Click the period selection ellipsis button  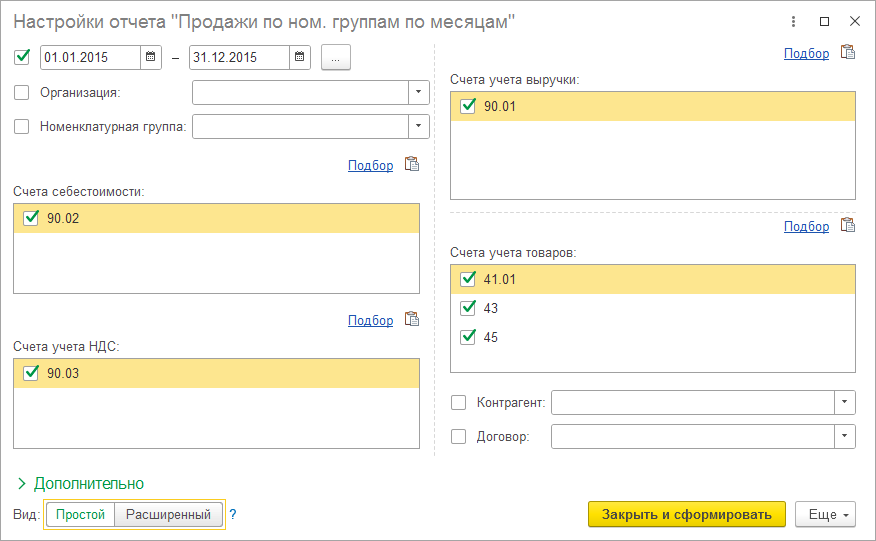point(335,58)
